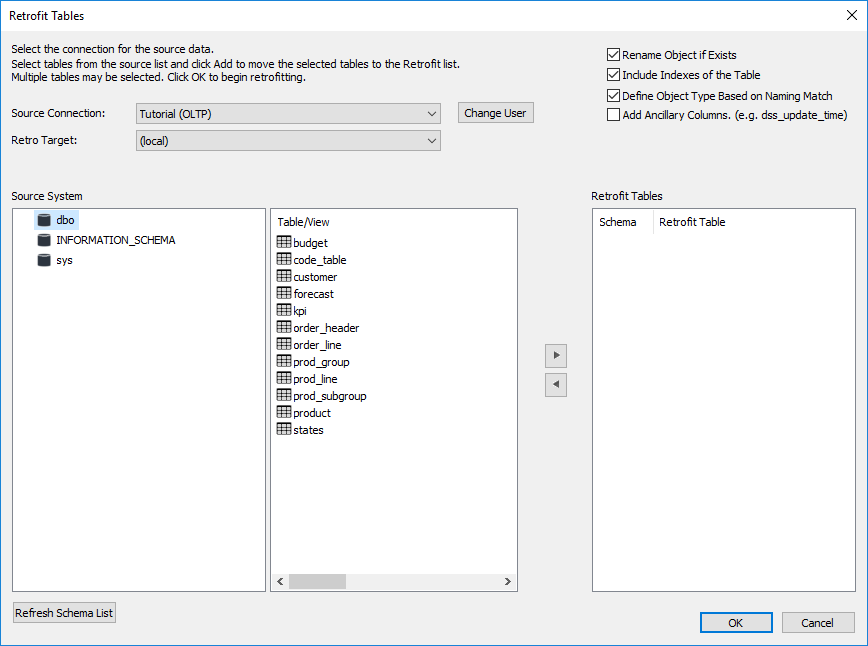Open the Source Connection dropdown
Viewport: 868px width, 646px height.
click(288, 114)
